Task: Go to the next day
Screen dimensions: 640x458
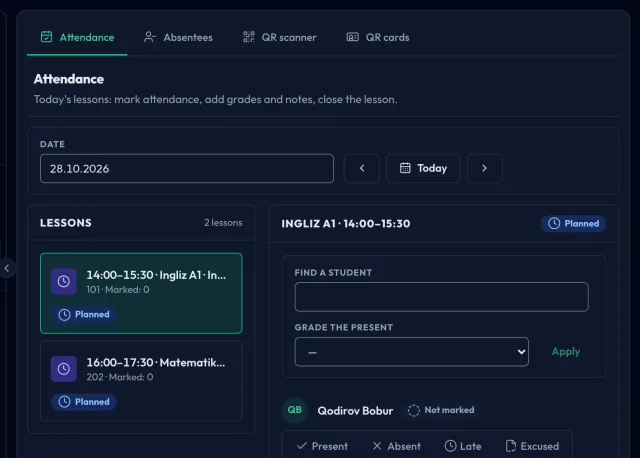Action: pyautogui.click(x=484, y=168)
